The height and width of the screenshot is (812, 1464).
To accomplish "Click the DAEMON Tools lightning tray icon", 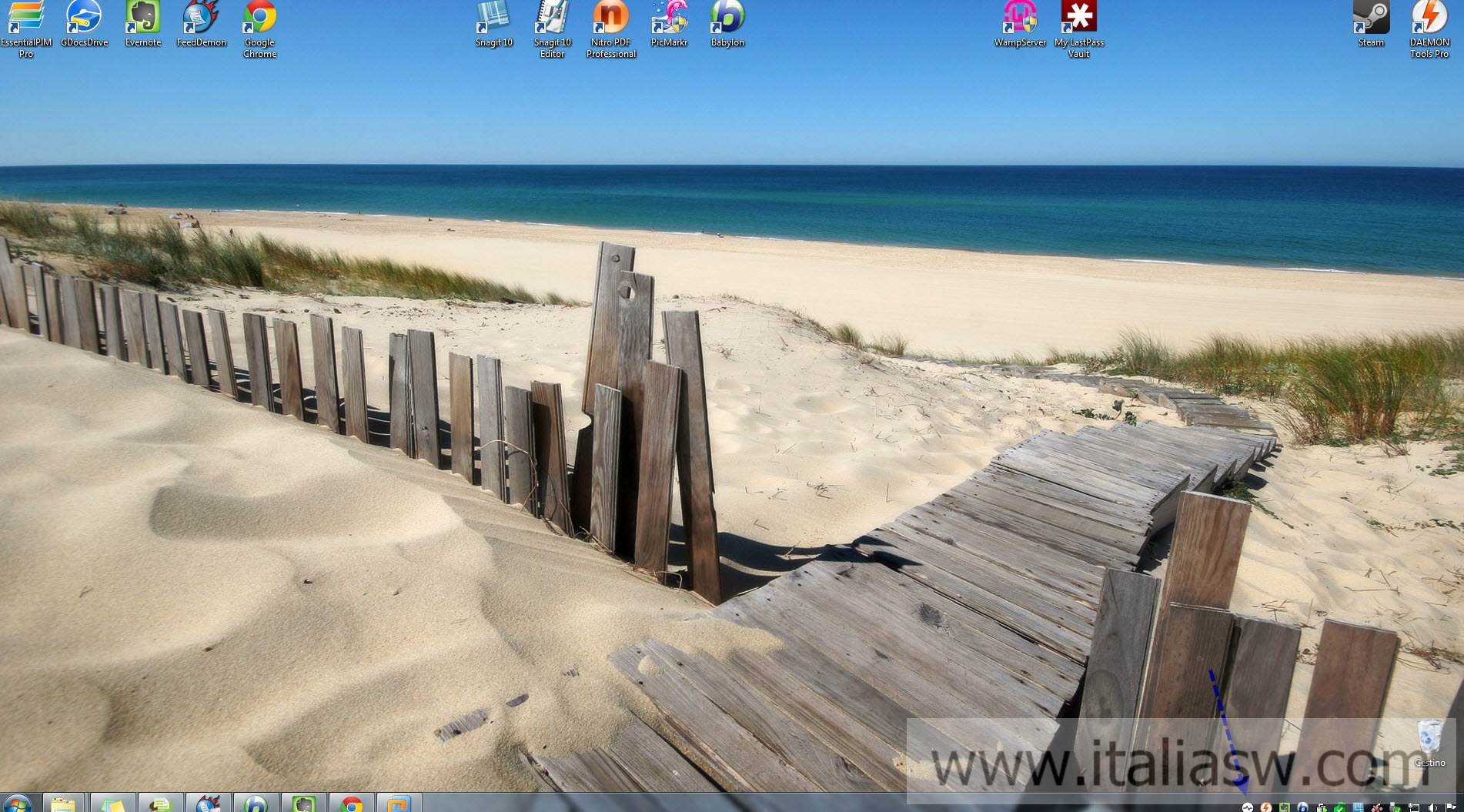I will pos(1266,807).
